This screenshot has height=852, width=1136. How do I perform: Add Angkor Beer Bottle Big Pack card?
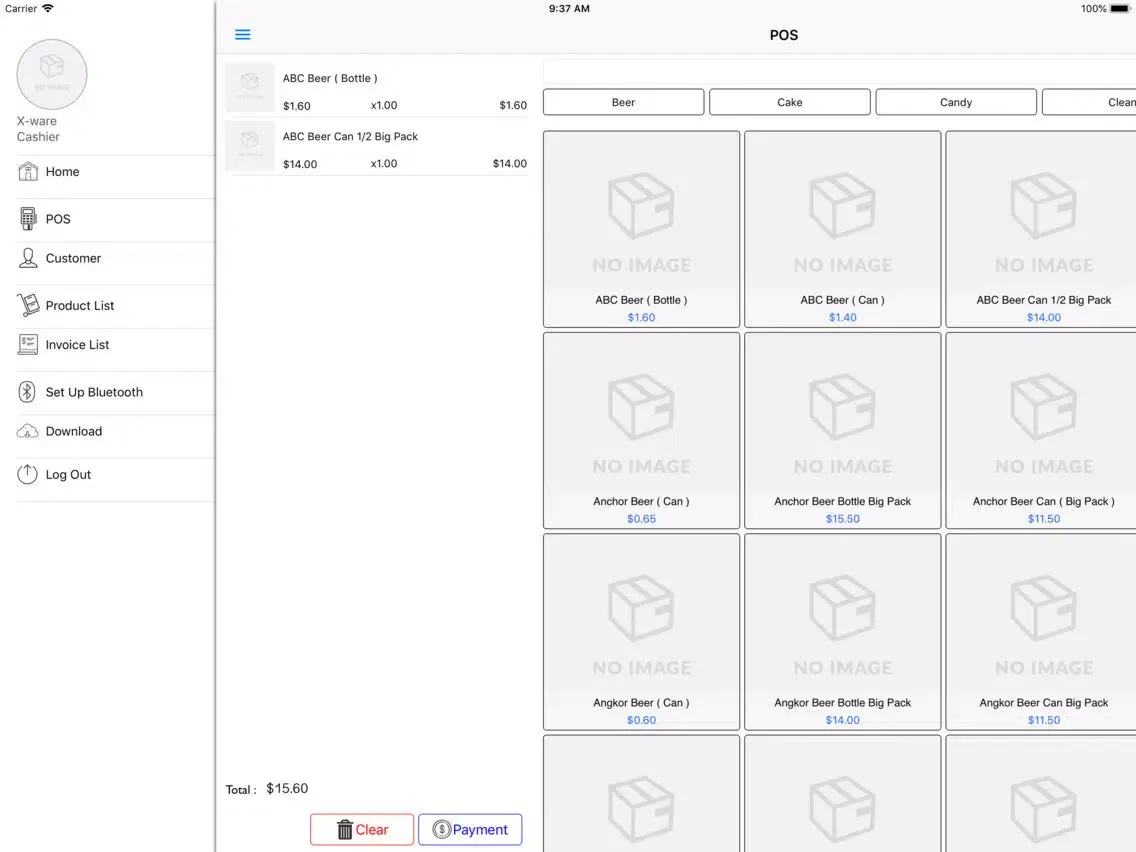(x=843, y=632)
